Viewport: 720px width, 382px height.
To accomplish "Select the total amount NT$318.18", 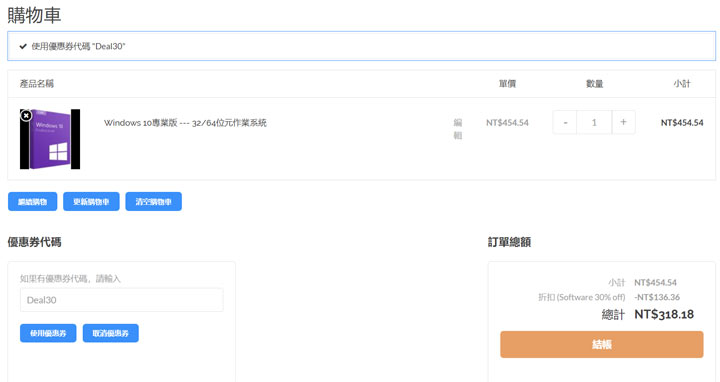I will tap(664, 315).
